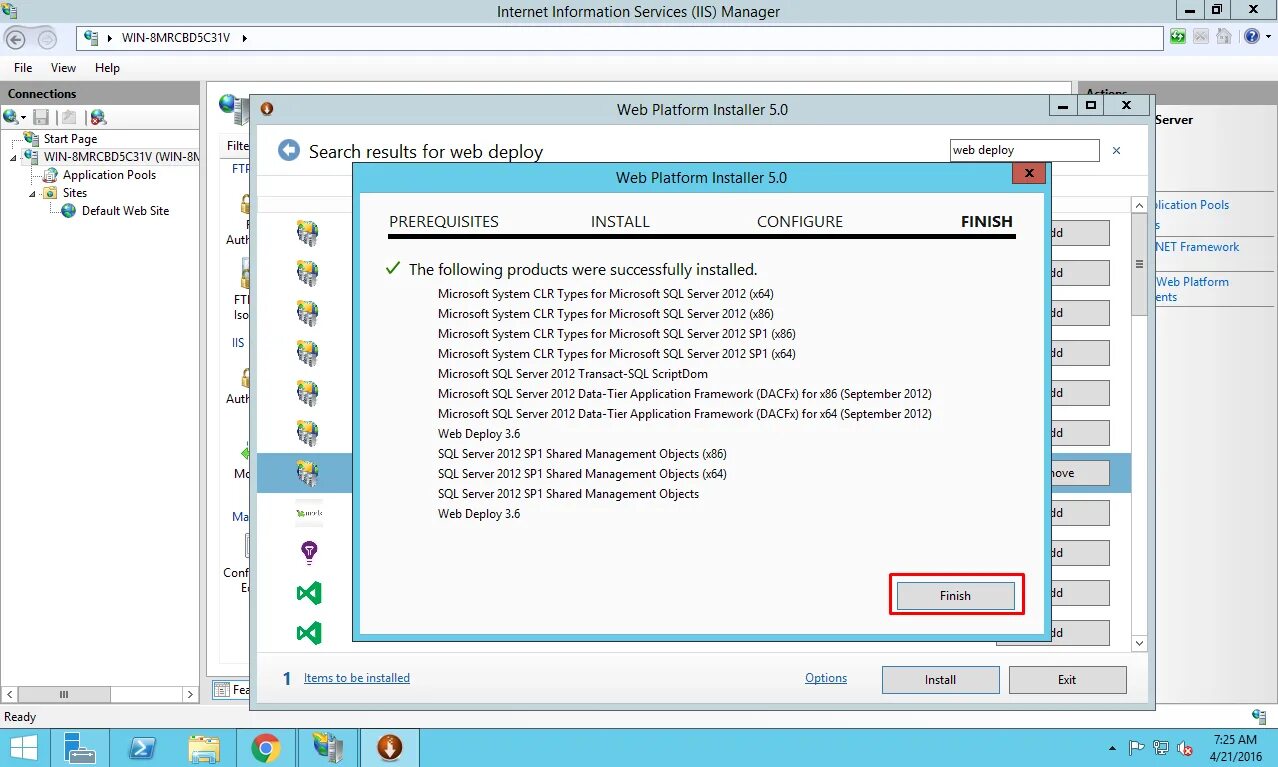
Task: Collapse the Sites tree node
Action: [32, 194]
